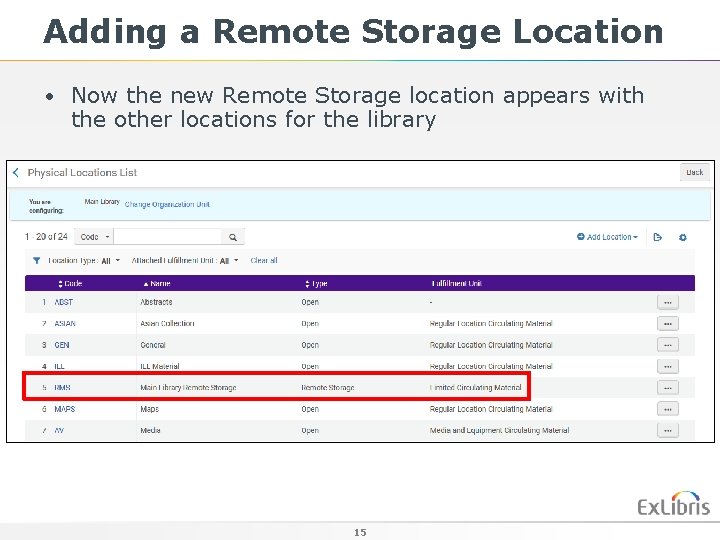Open row actions for GEN location
Screen dimensions: 720x540
click(668, 345)
